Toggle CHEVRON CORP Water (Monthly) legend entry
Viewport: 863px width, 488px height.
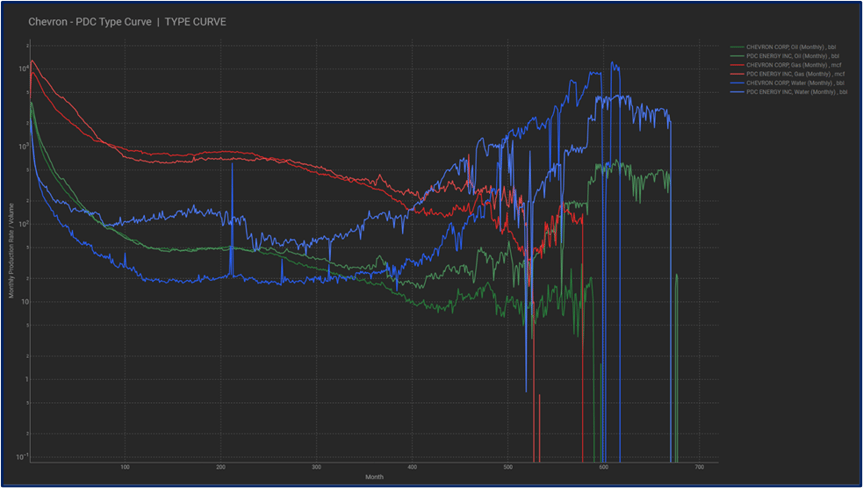coord(787,83)
